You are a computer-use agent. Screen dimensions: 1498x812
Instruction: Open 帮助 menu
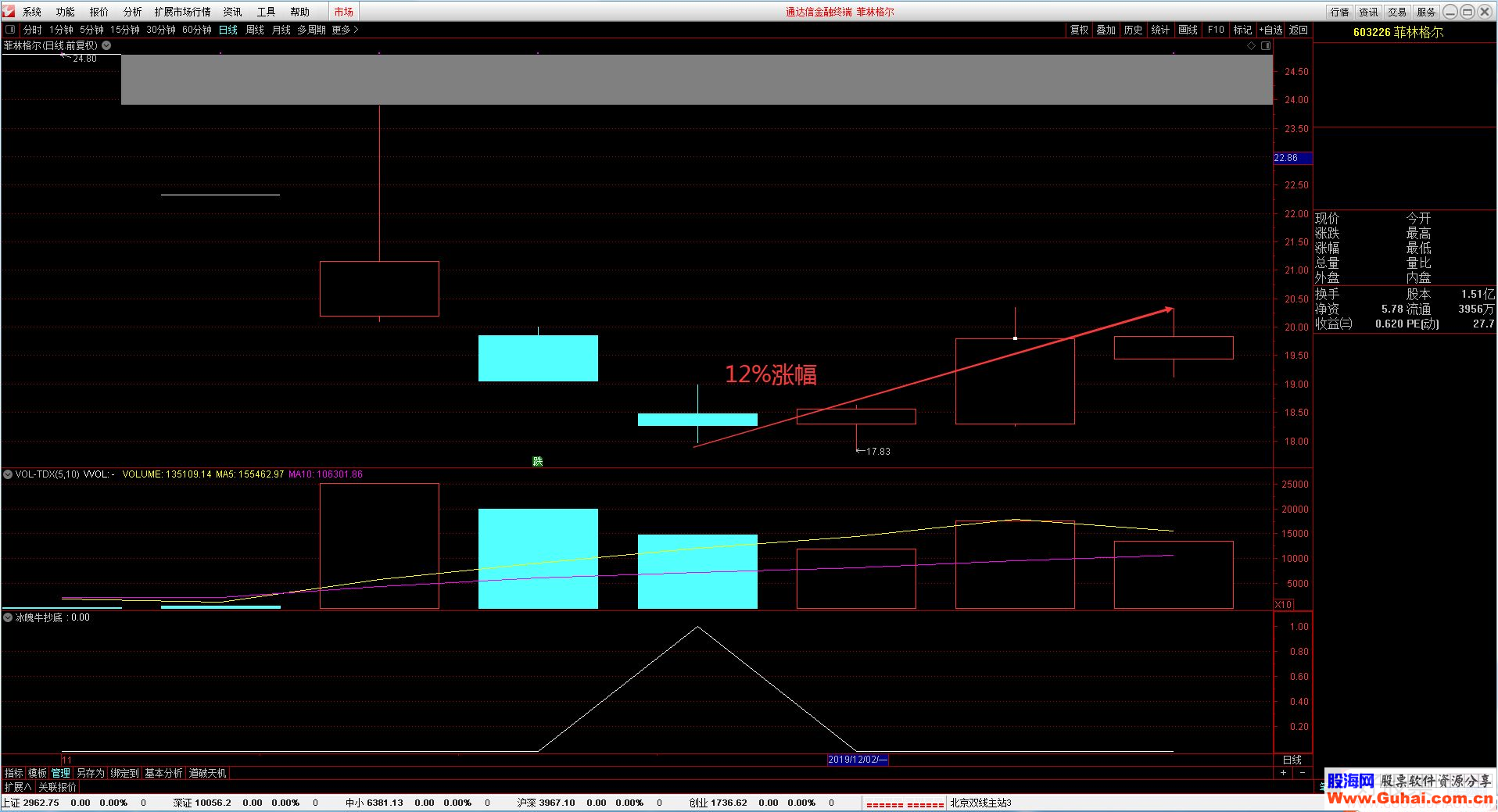pos(299,12)
